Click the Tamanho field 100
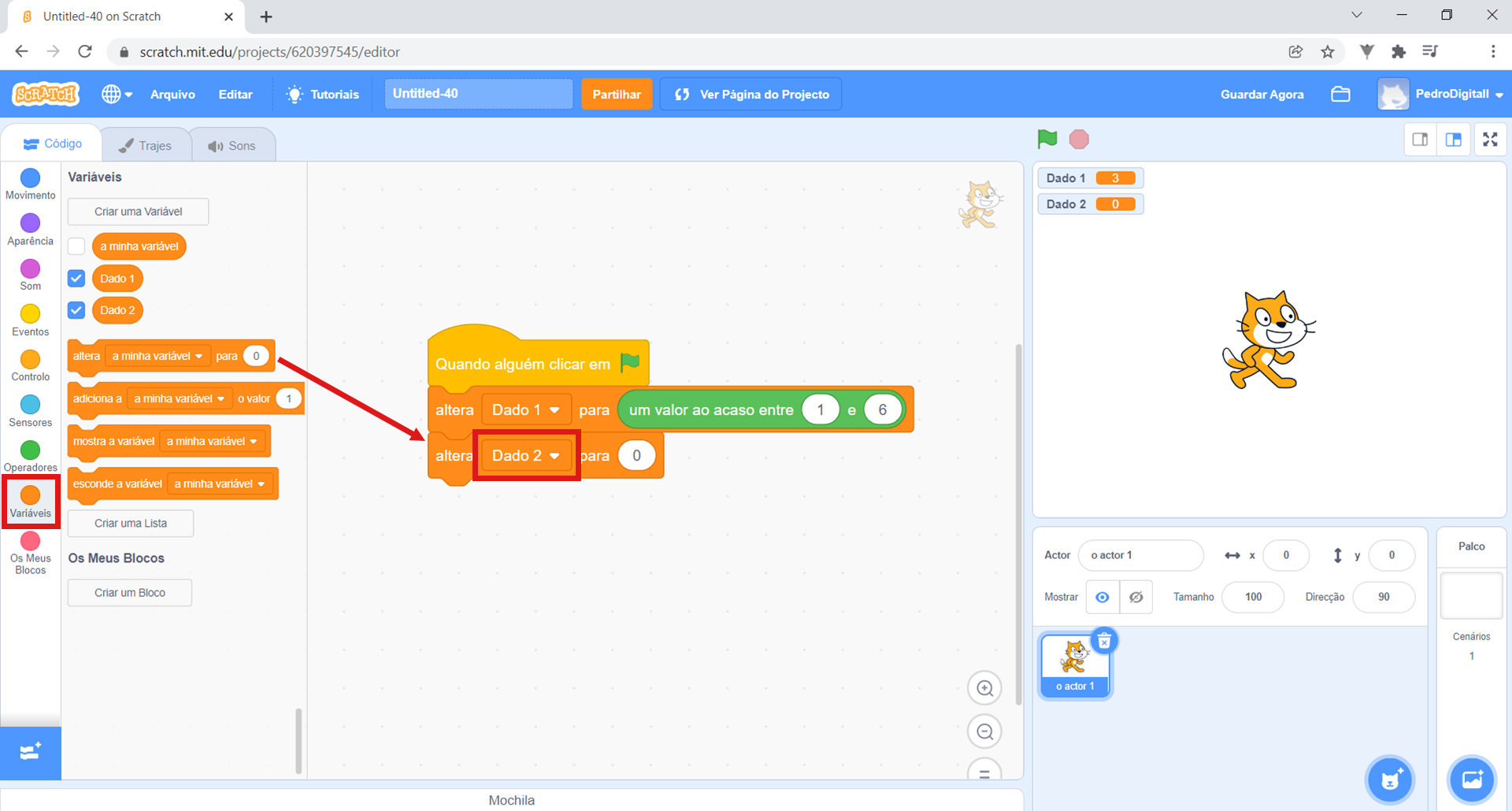Viewport: 1512px width, 811px height. (x=1253, y=597)
